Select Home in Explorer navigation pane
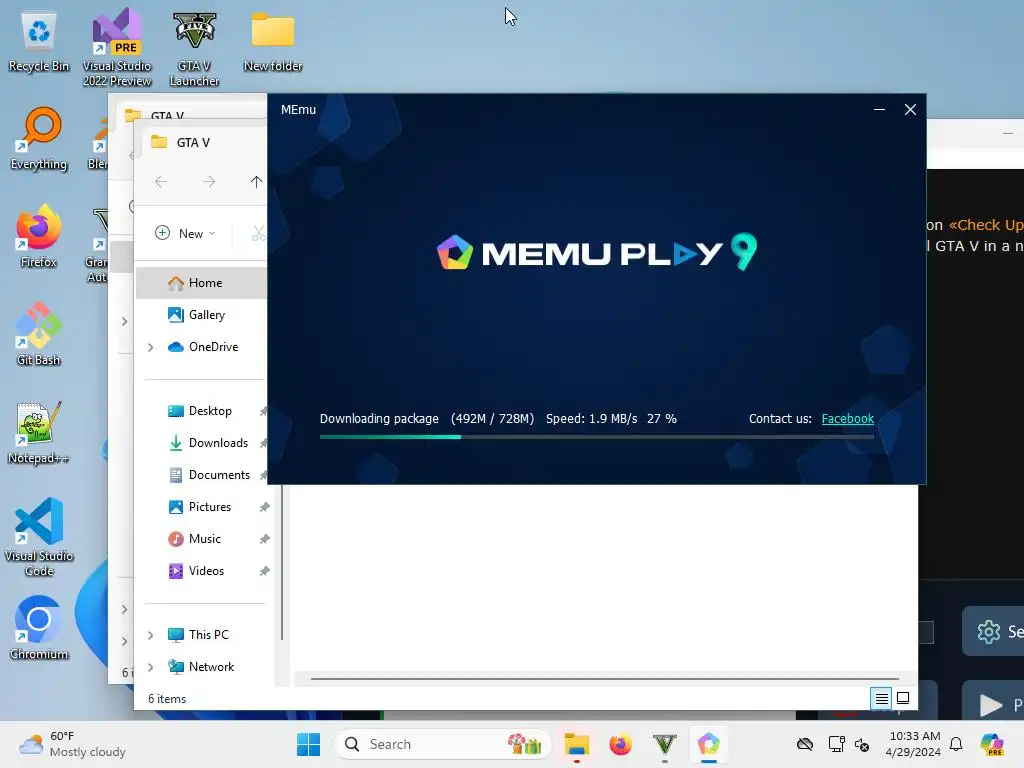 pos(202,283)
